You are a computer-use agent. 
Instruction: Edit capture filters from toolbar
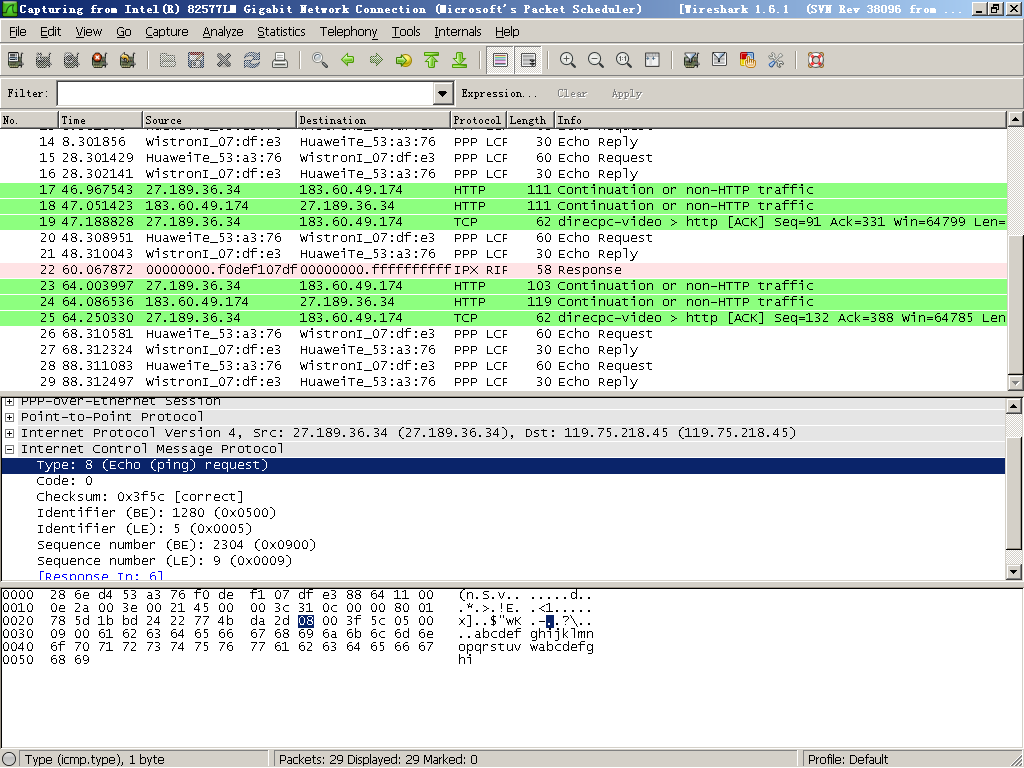click(x=692, y=61)
